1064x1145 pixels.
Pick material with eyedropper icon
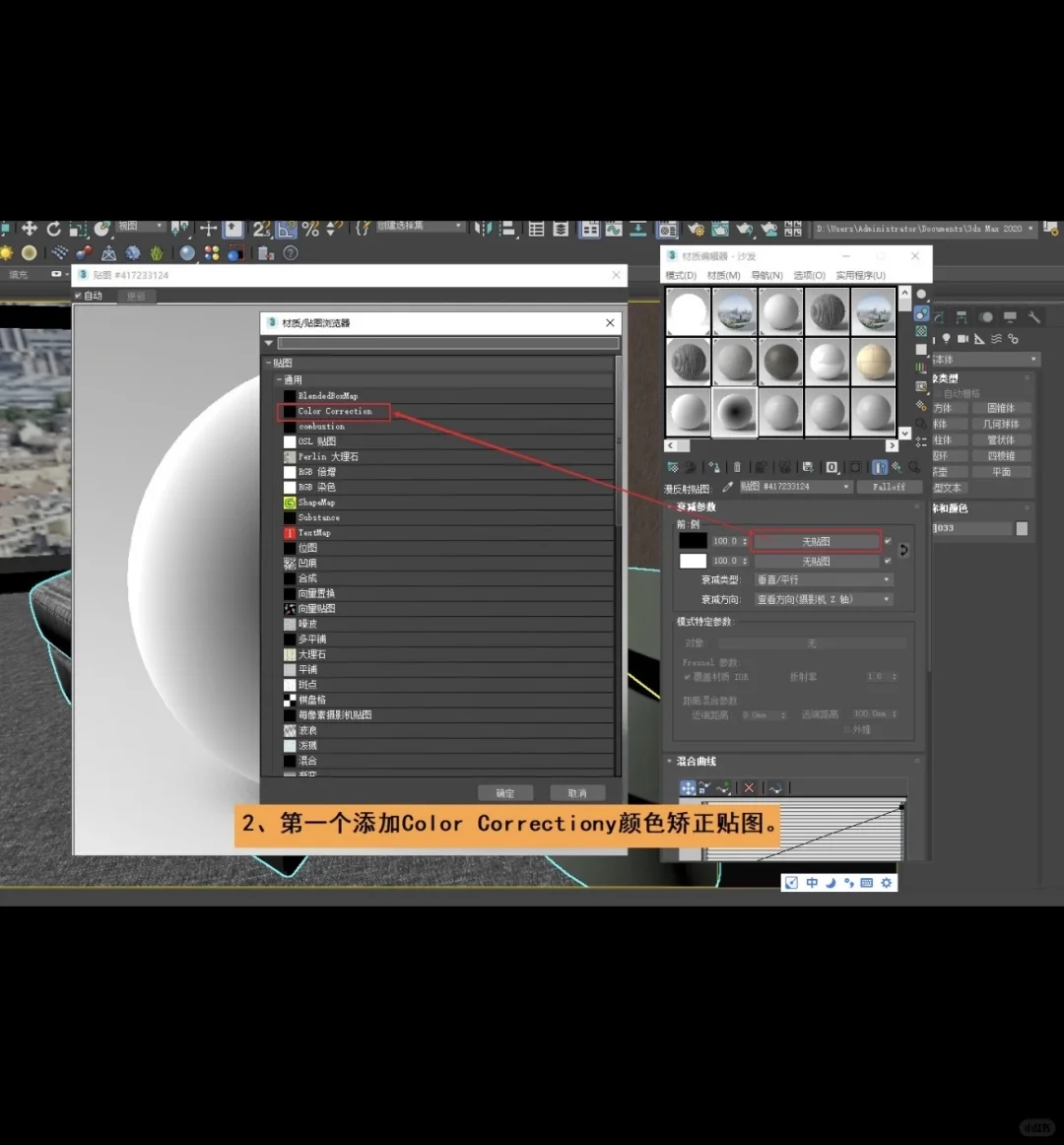(727, 487)
